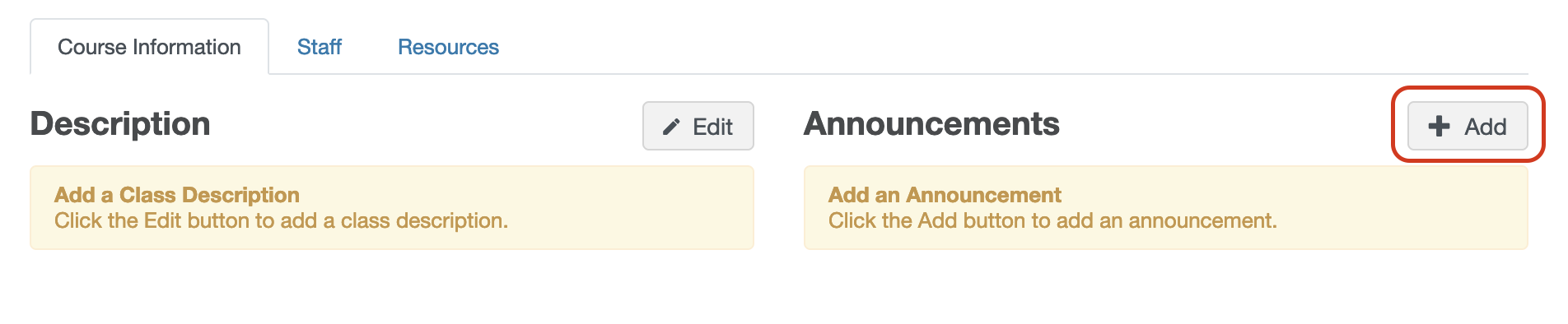Viewport: 1568px width, 324px height.
Task: Select the Course Information tab
Action: [x=149, y=47]
